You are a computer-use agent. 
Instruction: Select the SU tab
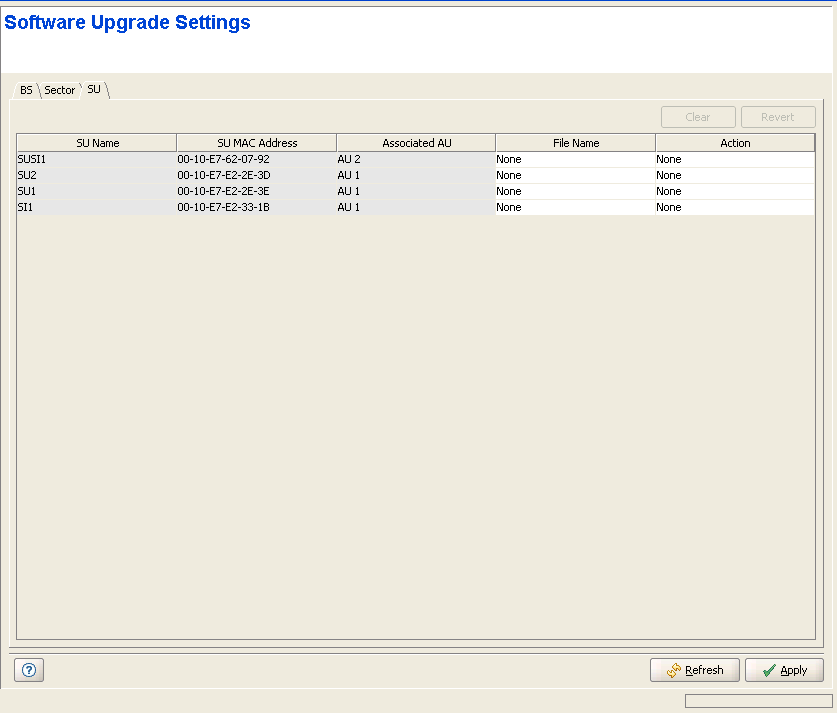click(94, 90)
